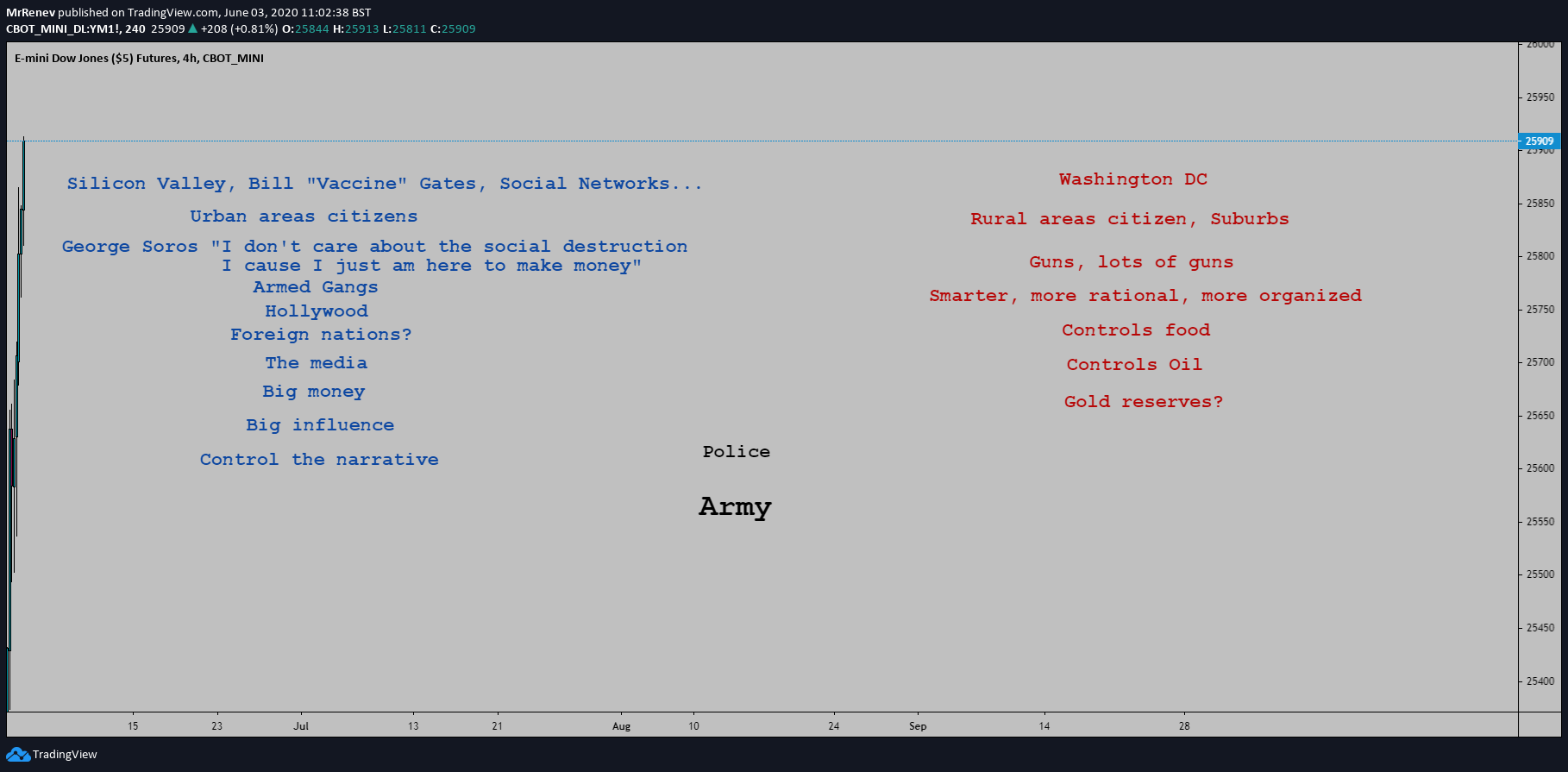
Task: Select the 'Guns, lots of guns' annotation
Action: pos(1132,262)
